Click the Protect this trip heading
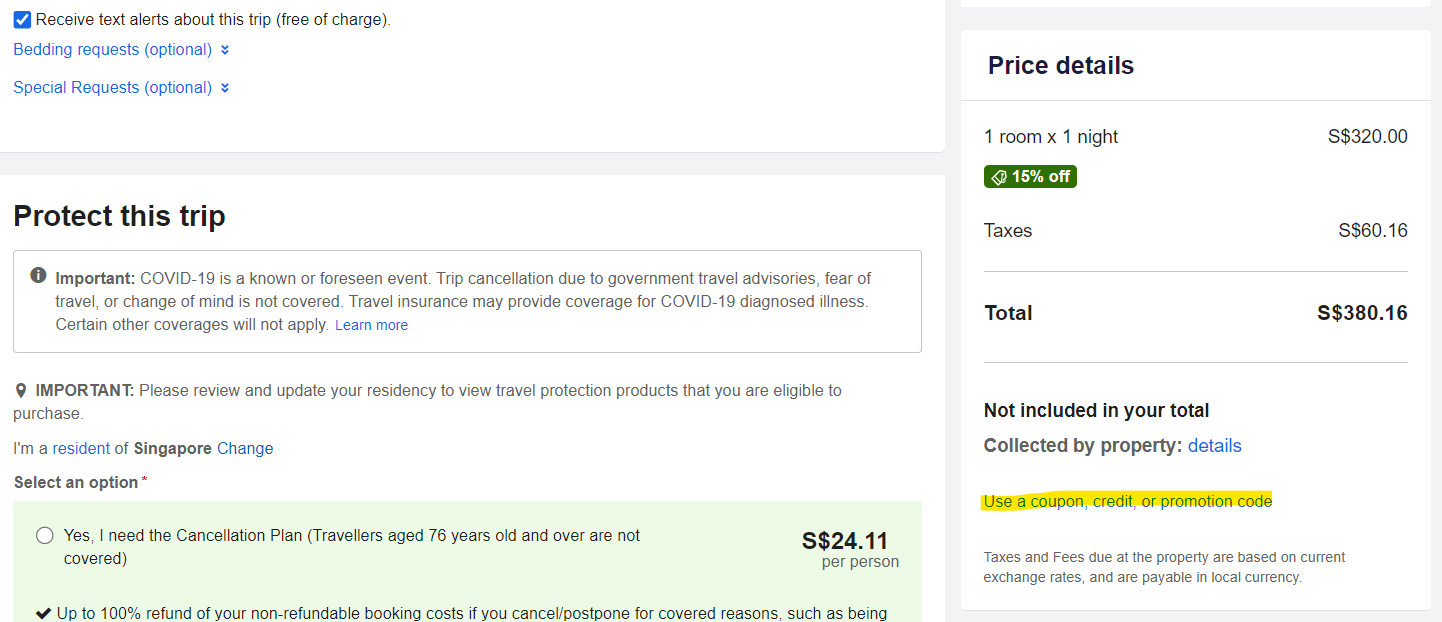 119,216
